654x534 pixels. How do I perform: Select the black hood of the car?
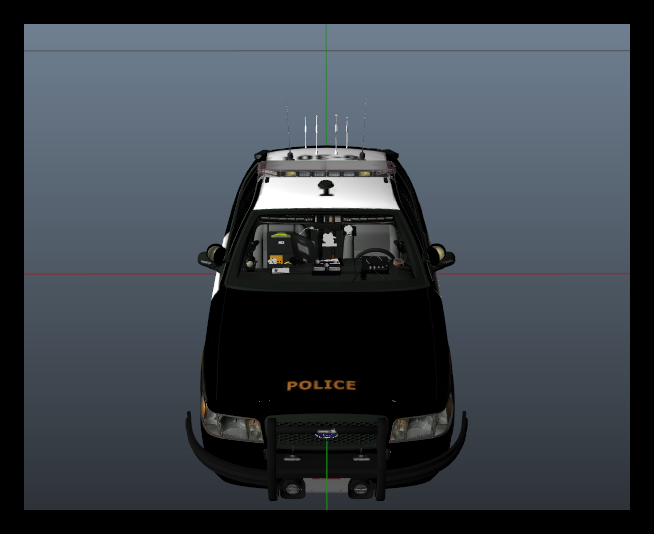click(x=325, y=330)
